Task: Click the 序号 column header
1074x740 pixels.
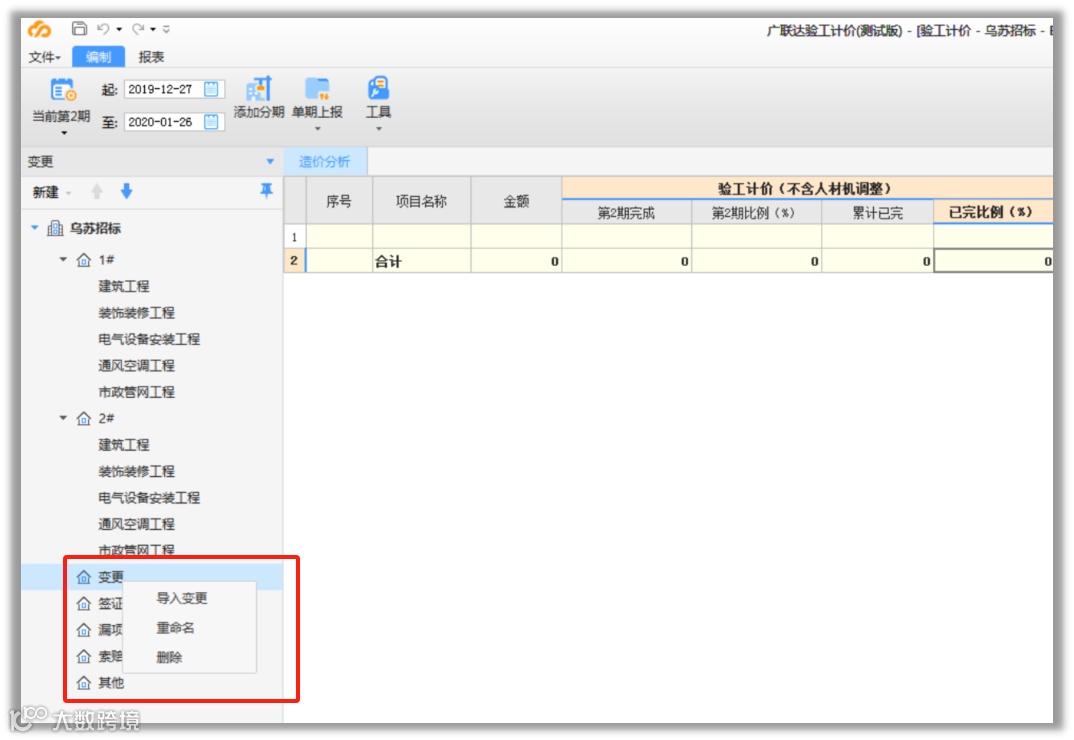Action: click(x=338, y=201)
